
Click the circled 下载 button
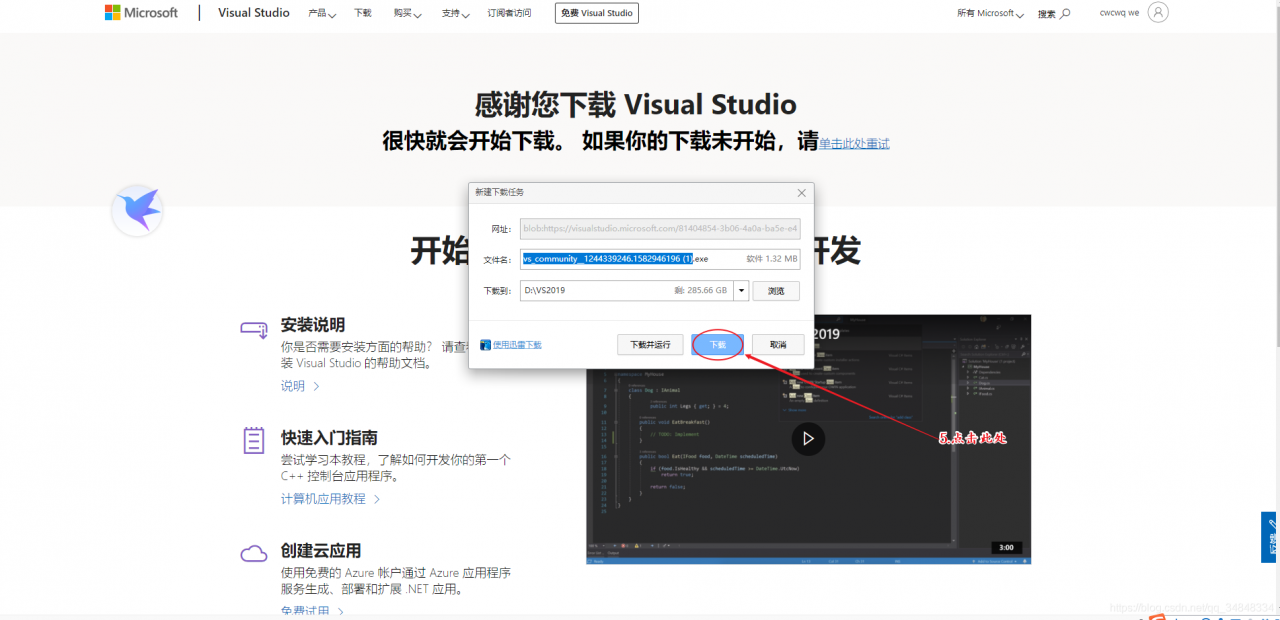tap(717, 343)
